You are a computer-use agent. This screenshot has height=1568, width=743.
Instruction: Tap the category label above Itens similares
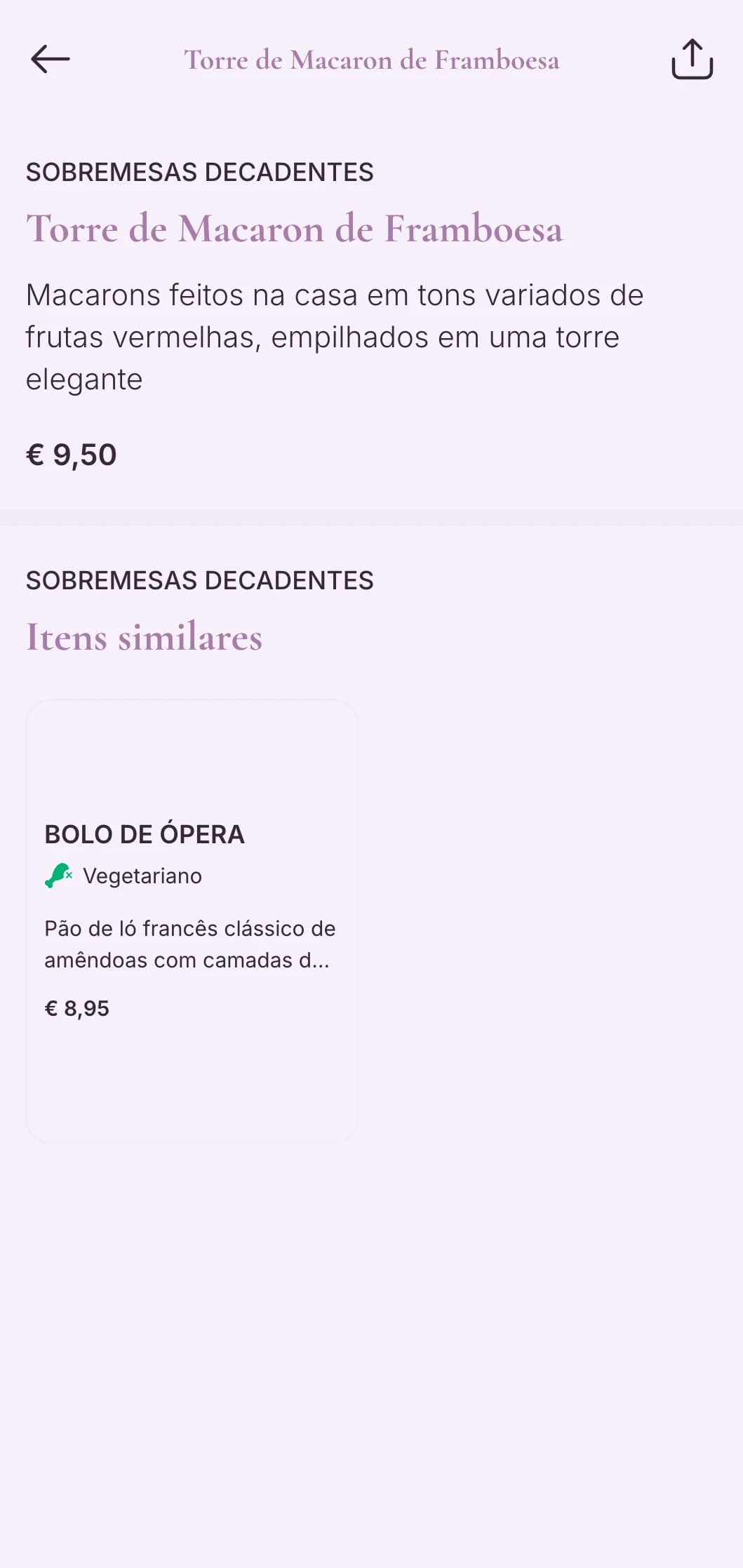199,580
